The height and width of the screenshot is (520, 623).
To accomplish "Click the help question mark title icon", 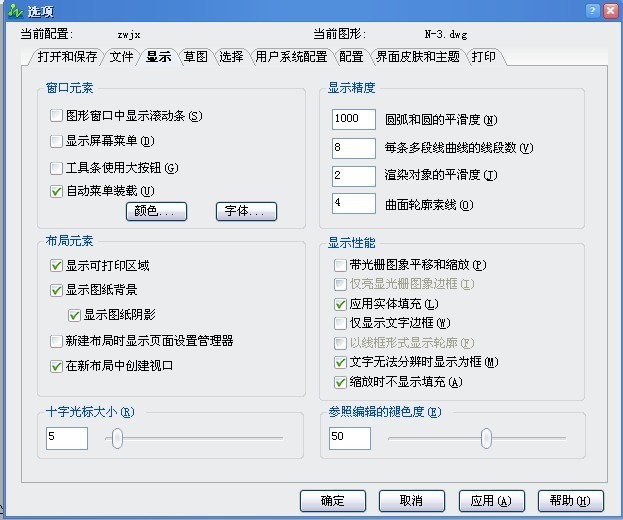I will tap(592, 10).
